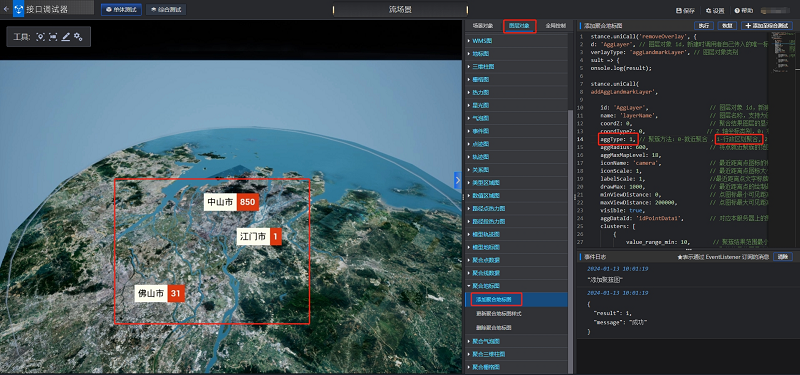Select the rectangle frame tool in 工具 toolbar
800x375 pixels.
point(53,37)
